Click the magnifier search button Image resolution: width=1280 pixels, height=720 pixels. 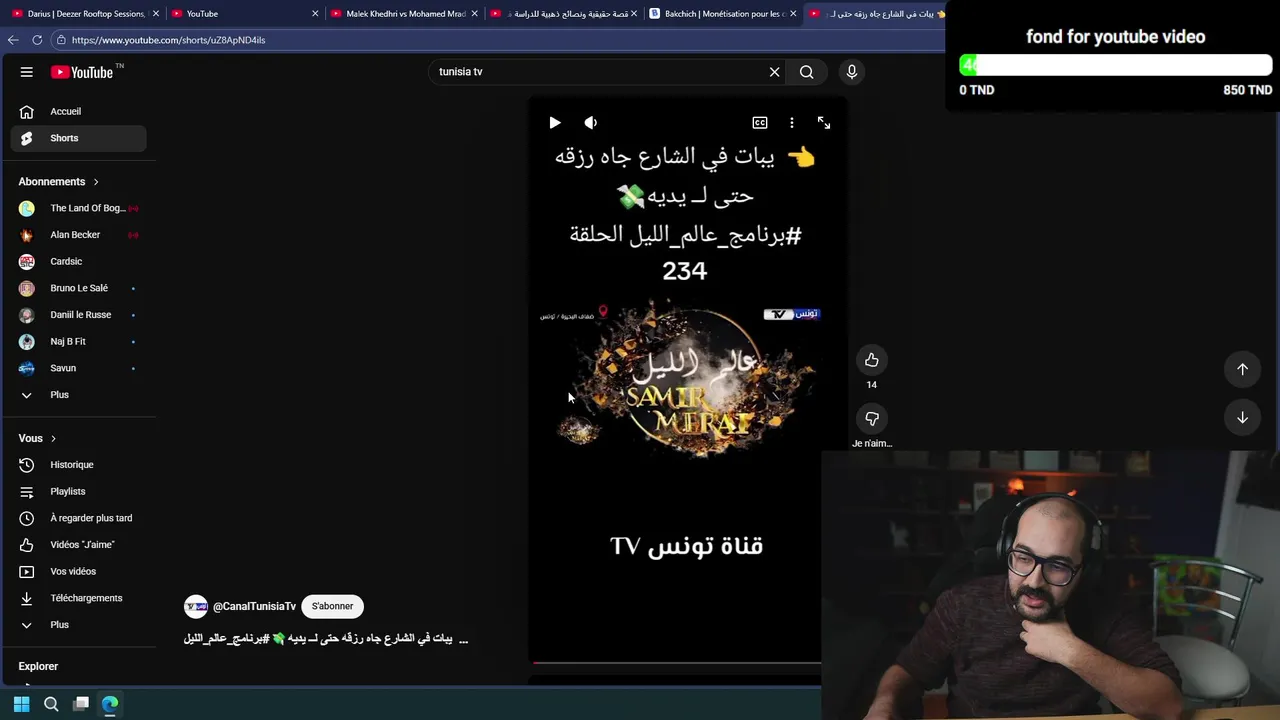[x=806, y=72]
